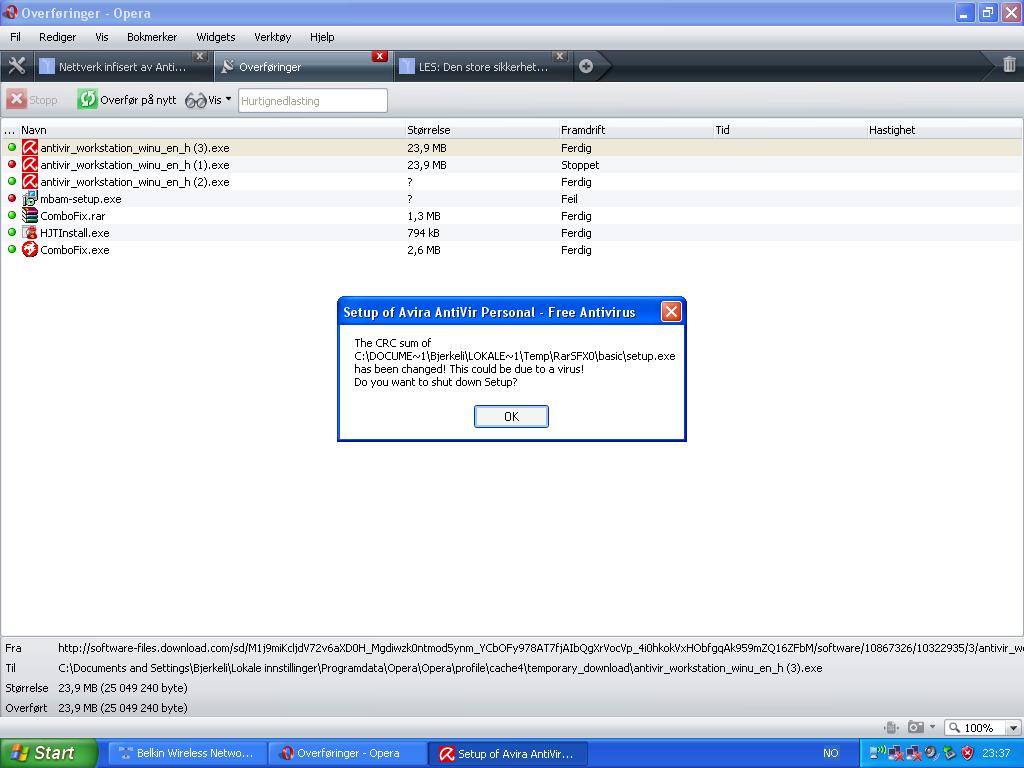Select the Overføringer tab

pos(303,67)
